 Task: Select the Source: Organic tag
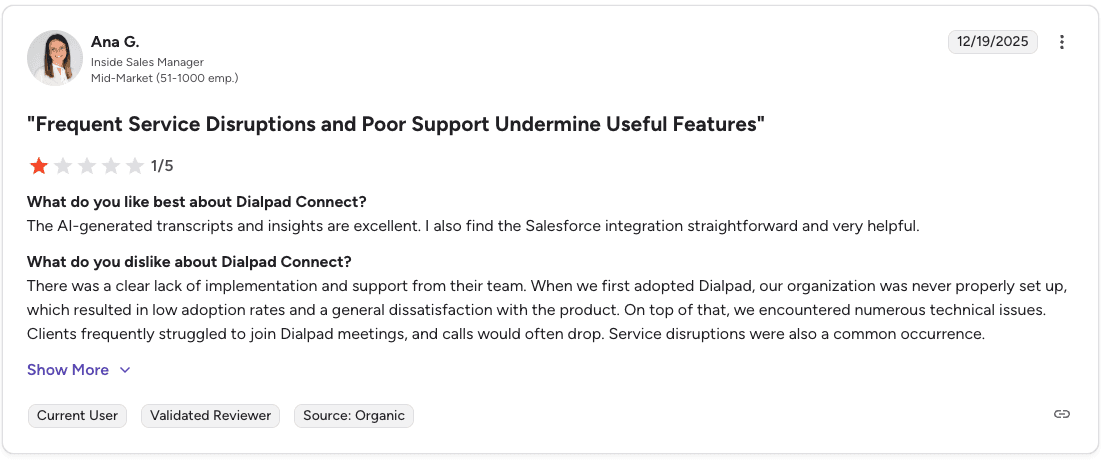click(x=353, y=415)
